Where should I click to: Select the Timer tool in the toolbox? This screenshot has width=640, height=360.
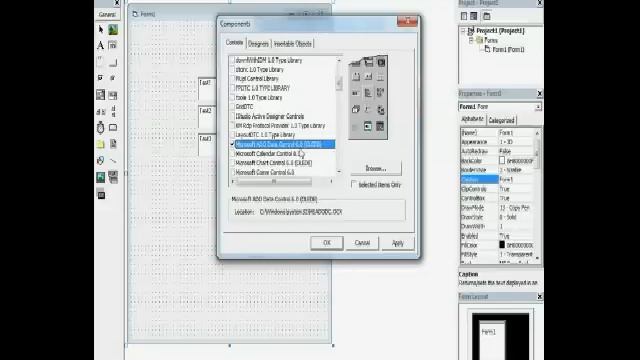100,128
